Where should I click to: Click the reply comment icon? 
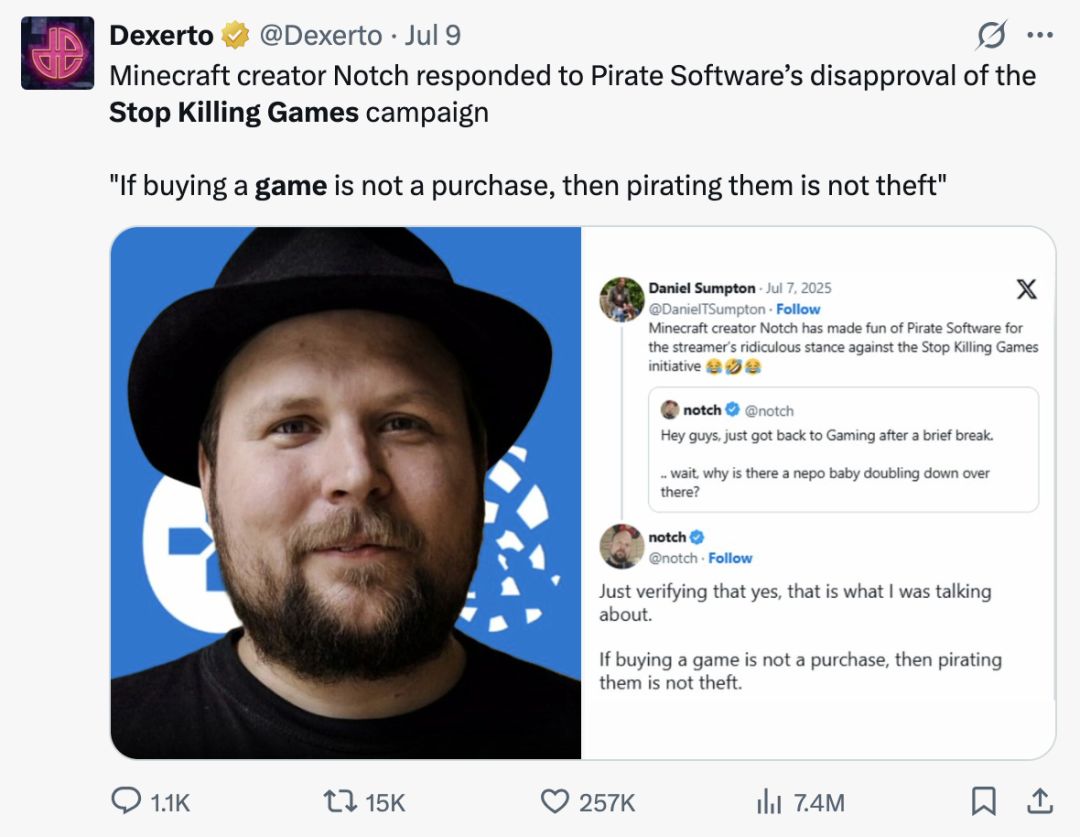(x=125, y=802)
